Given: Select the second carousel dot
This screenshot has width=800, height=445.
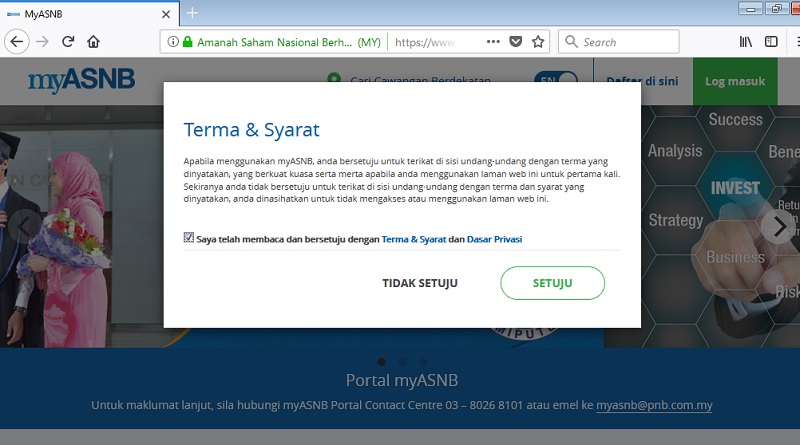Looking at the screenshot, I should (x=403, y=362).
